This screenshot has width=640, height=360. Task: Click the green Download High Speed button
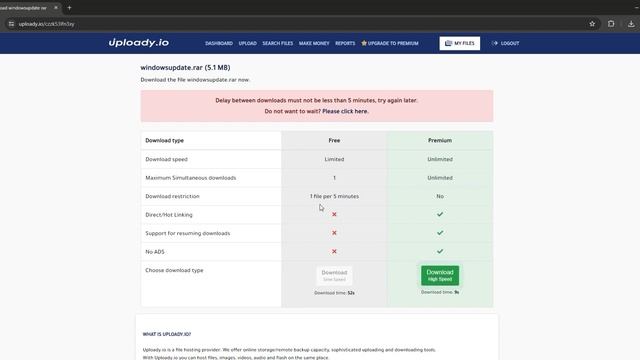point(440,276)
